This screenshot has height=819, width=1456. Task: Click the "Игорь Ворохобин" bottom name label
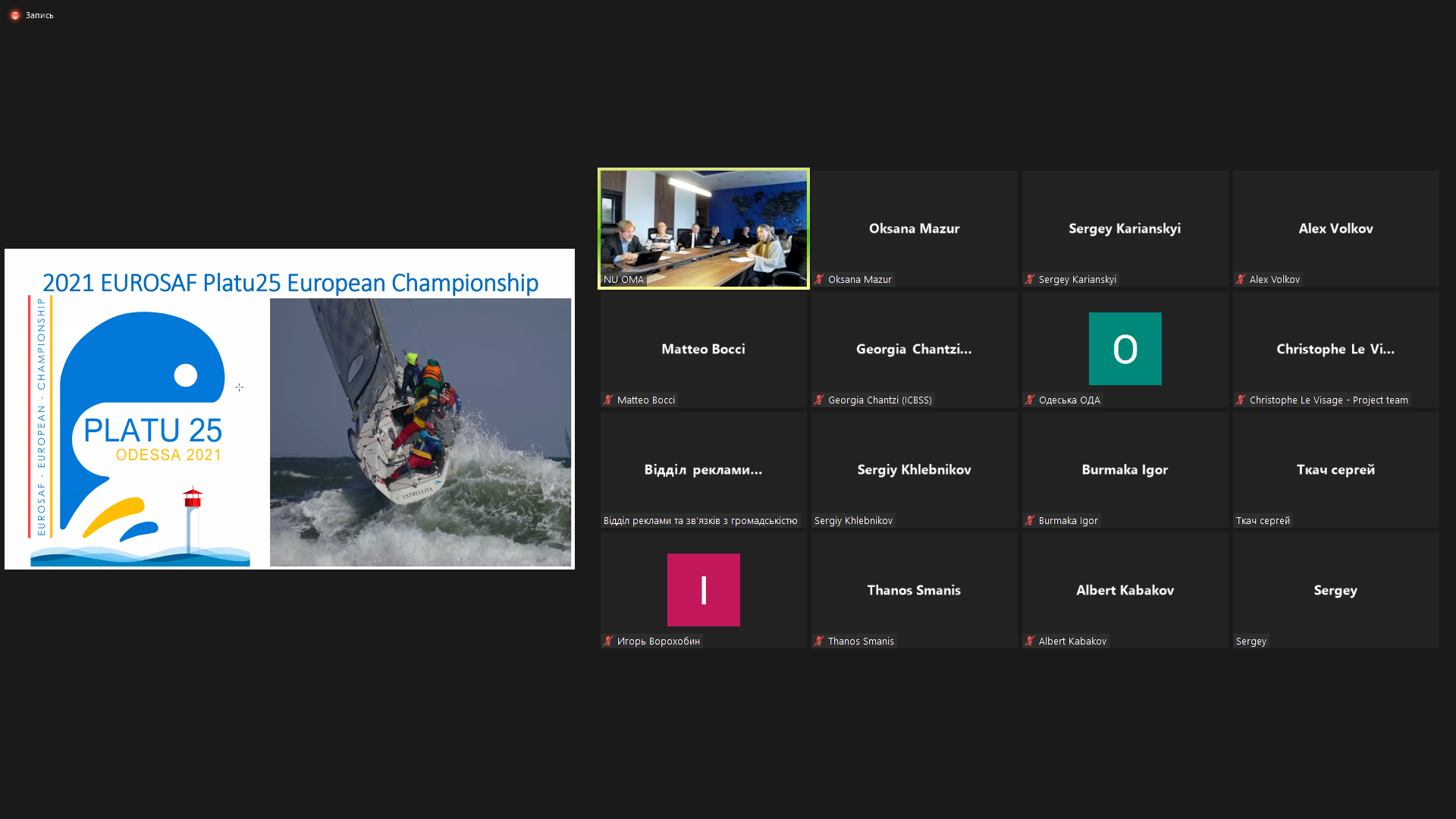(658, 642)
